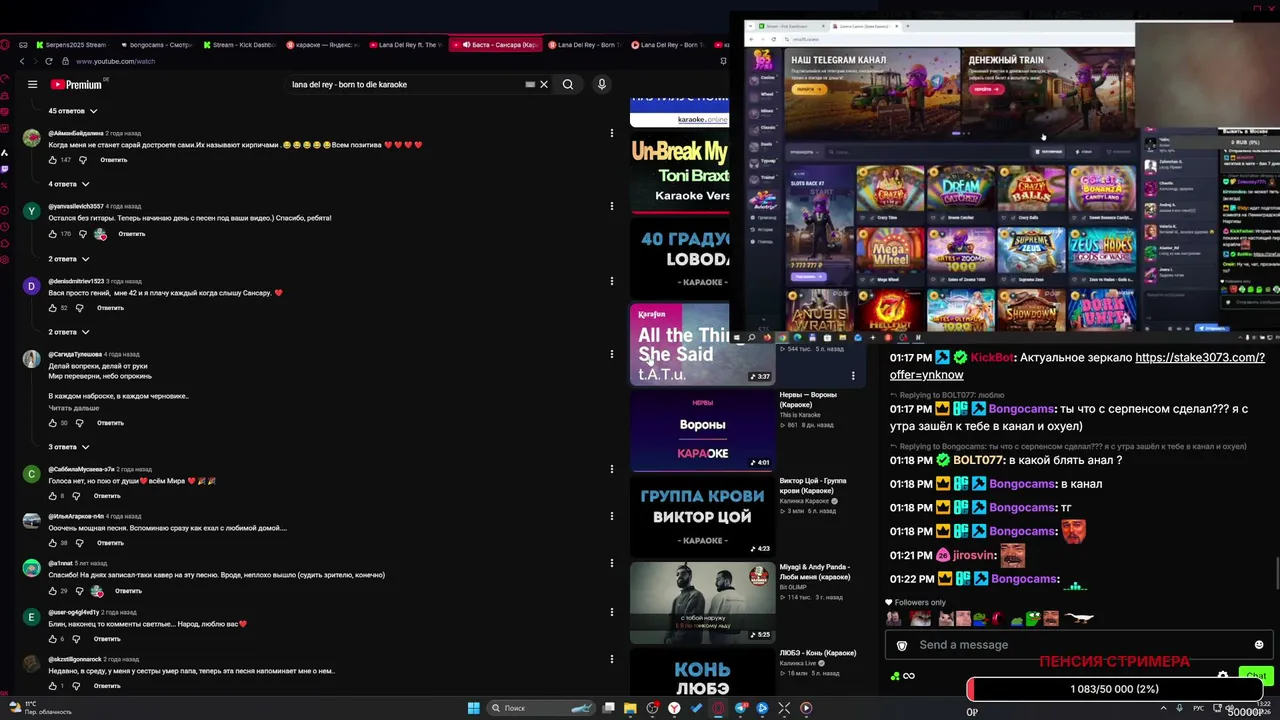1280x720 pixels.
Task: Click the YouTube search magnifier button
Action: (568, 85)
